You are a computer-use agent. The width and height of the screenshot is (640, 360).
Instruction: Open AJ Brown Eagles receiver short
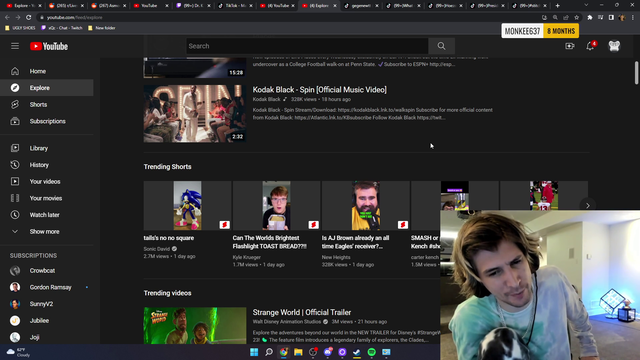pyautogui.click(x=366, y=206)
